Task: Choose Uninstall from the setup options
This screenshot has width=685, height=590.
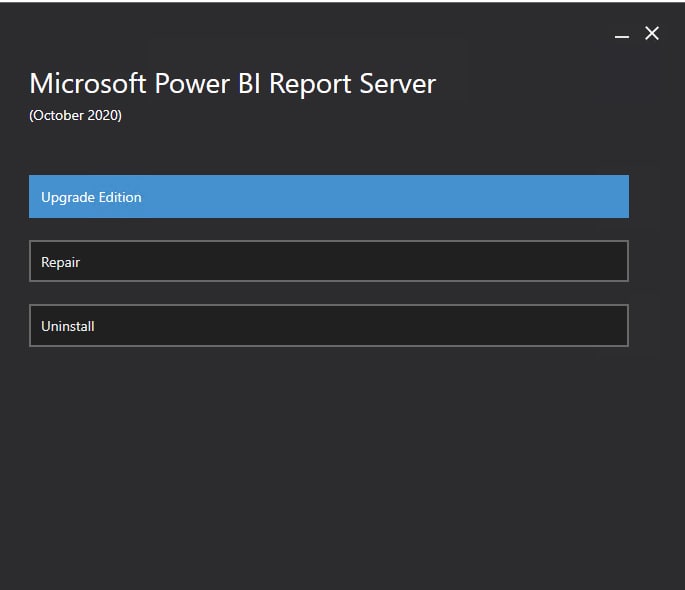Action: 329,326
